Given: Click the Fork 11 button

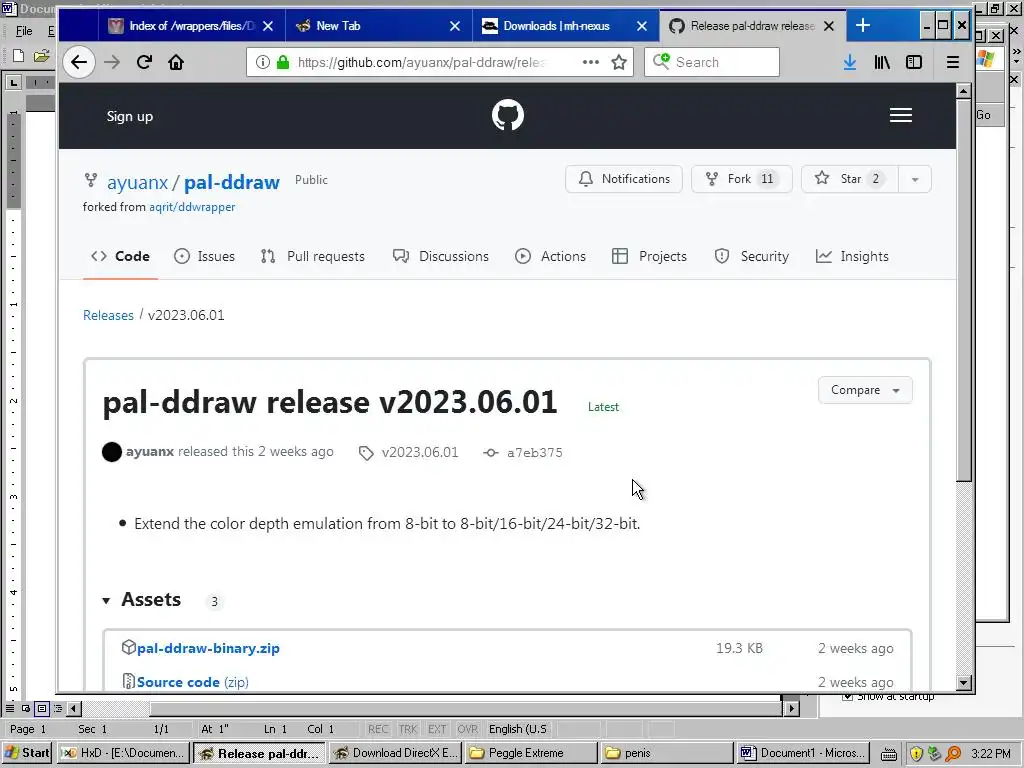Looking at the screenshot, I should (742, 179).
